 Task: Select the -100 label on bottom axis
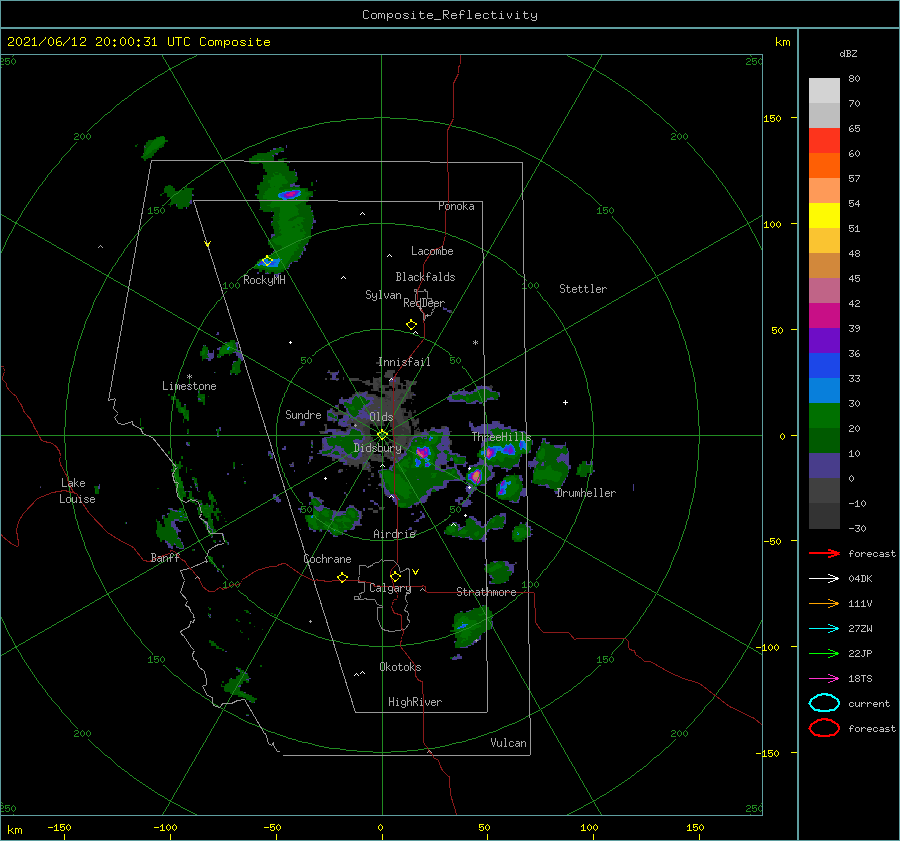pos(165,827)
